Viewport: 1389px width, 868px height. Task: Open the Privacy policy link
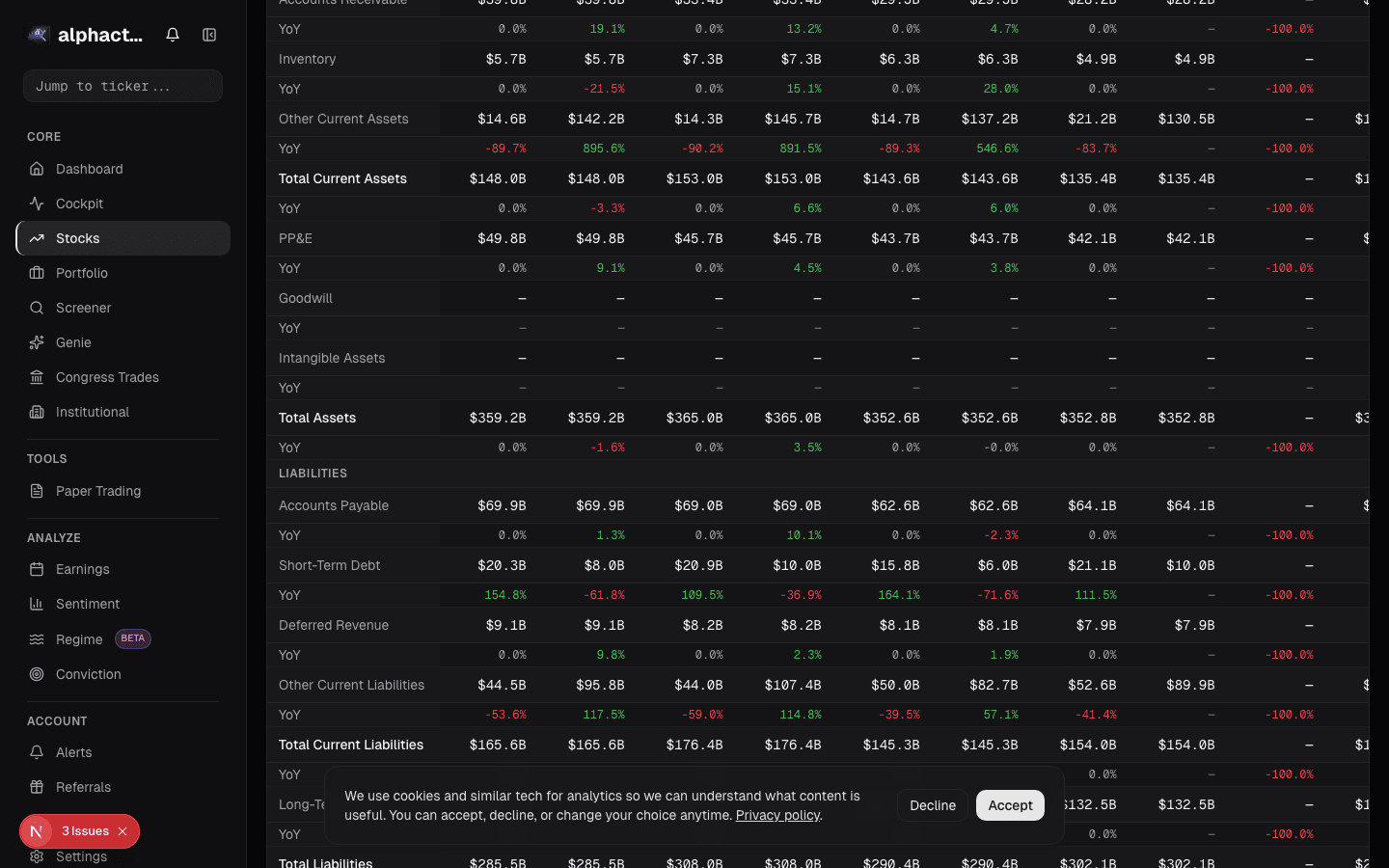(777, 815)
